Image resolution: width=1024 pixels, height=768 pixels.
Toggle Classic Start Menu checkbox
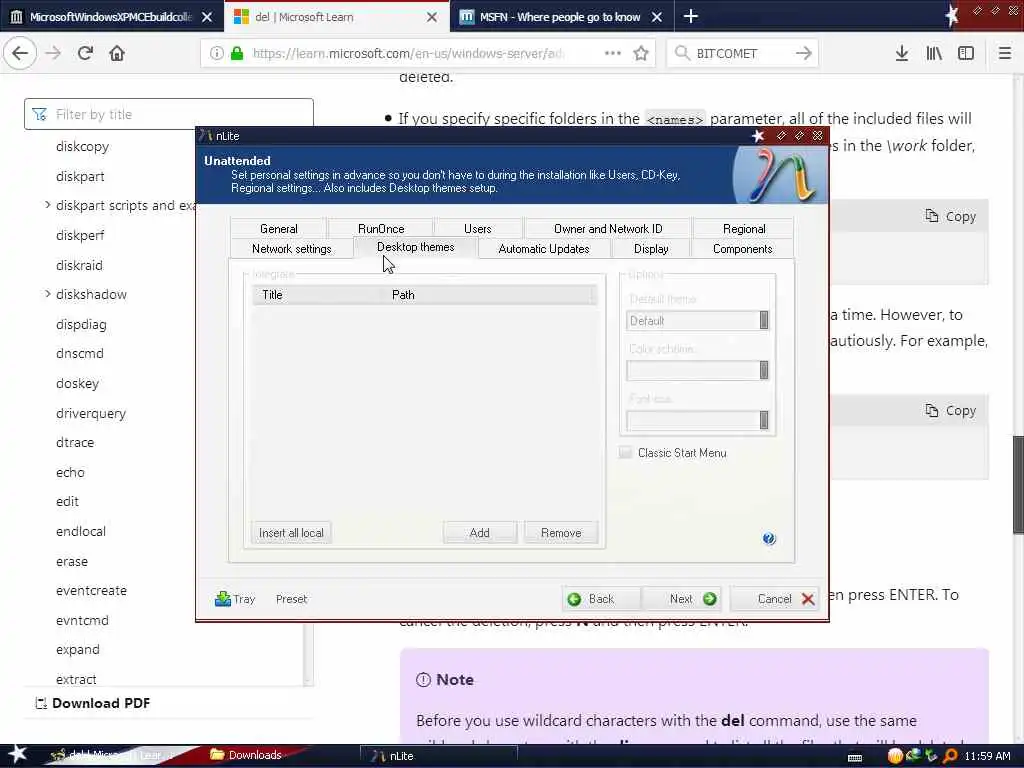point(625,453)
